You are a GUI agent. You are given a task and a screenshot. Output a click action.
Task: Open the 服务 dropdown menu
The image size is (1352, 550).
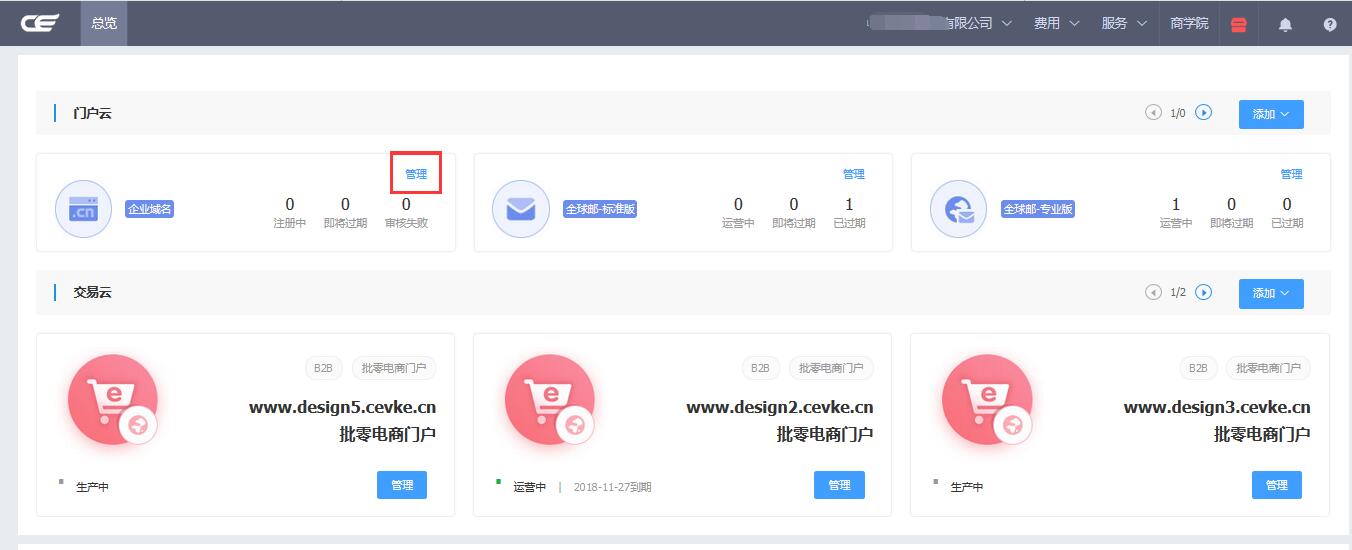point(1123,23)
